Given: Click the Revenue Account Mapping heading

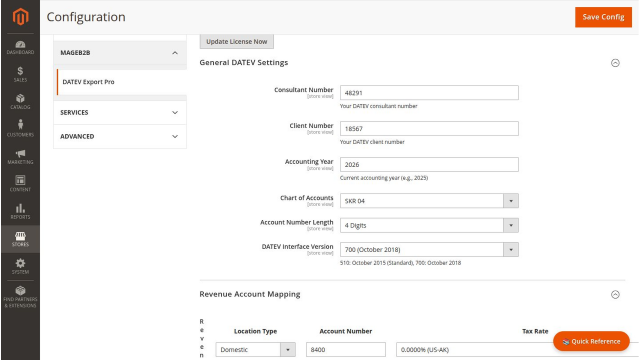Looking at the screenshot, I should (x=250, y=294).
